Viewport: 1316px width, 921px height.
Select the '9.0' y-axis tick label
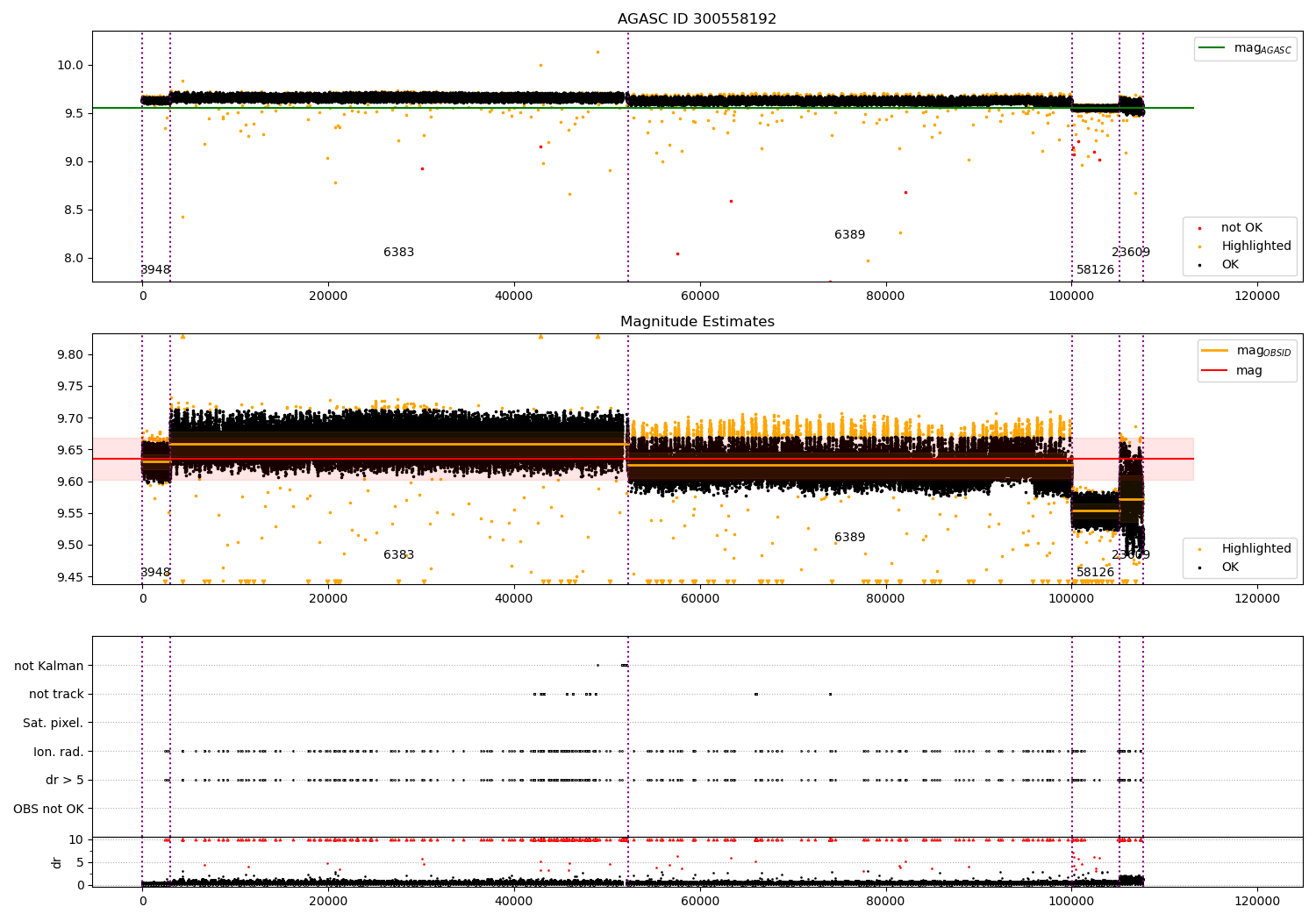point(74,162)
